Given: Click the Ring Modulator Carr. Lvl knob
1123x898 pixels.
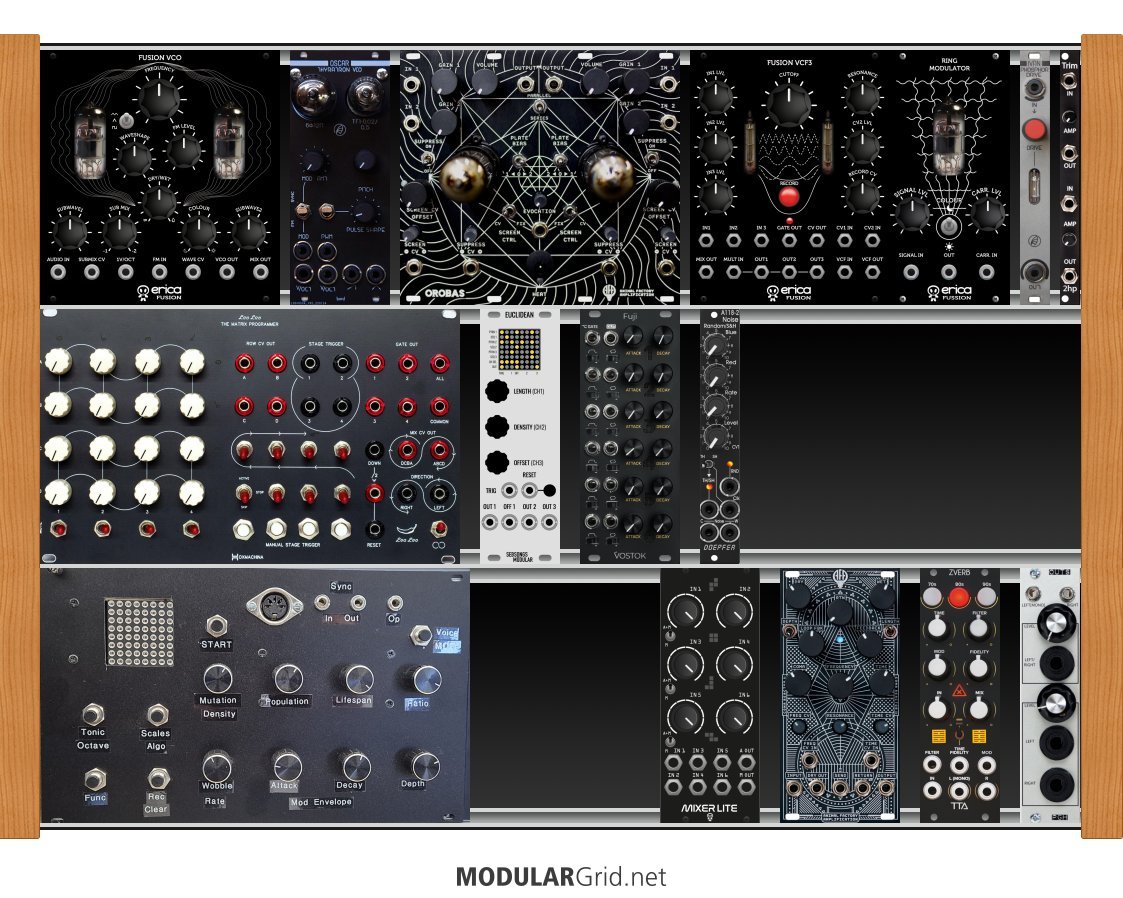Looking at the screenshot, I should pyautogui.click(x=987, y=213).
